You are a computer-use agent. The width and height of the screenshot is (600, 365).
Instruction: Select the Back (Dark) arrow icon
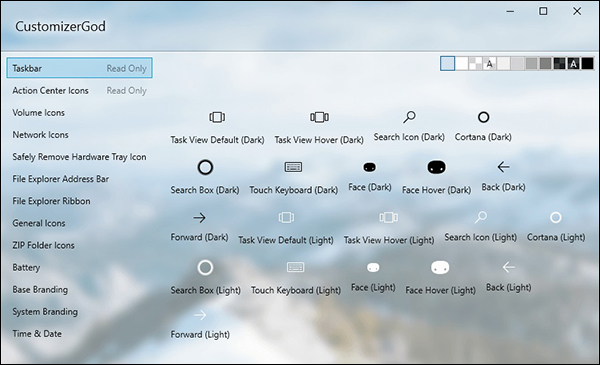(x=503, y=167)
